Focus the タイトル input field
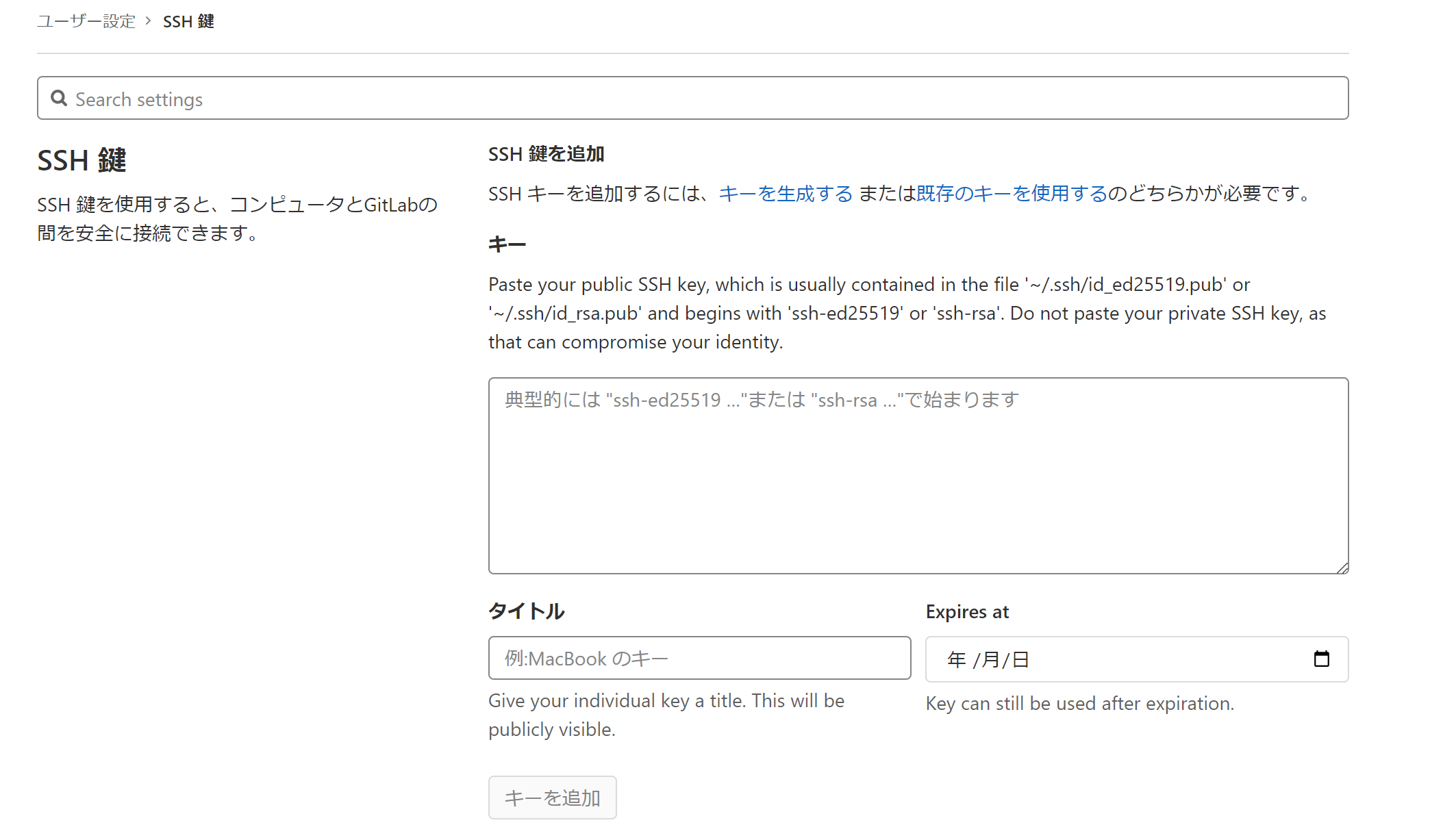1443x840 pixels. tap(699, 658)
